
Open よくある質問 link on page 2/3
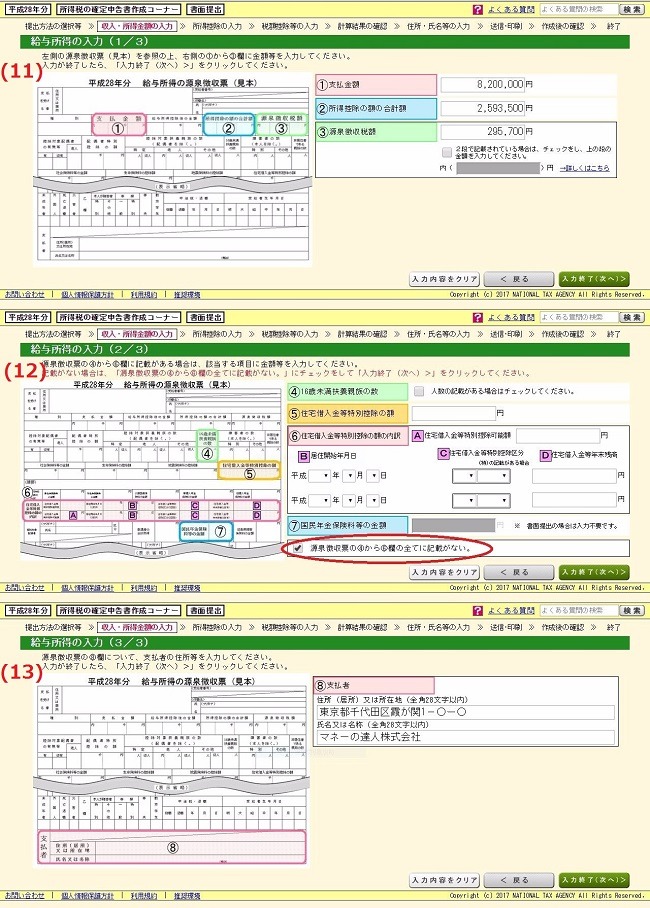(511, 318)
